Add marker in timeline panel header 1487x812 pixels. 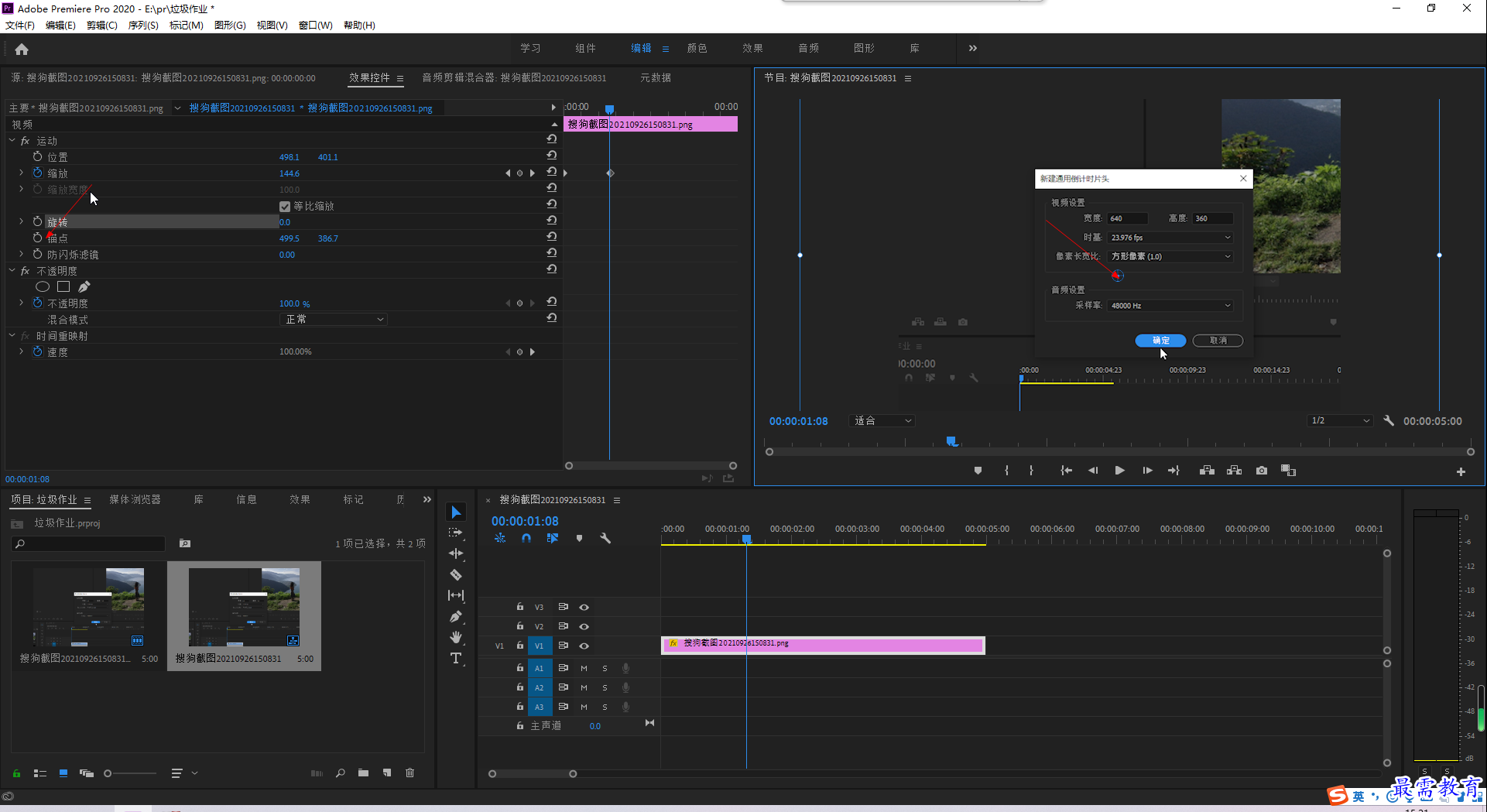pyautogui.click(x=579, y=538)
